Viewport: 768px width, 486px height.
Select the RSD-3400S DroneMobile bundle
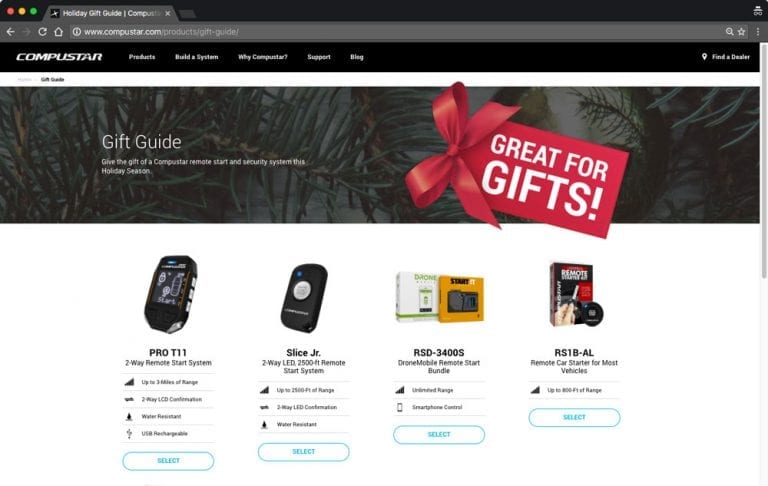[x=439, y=435]
